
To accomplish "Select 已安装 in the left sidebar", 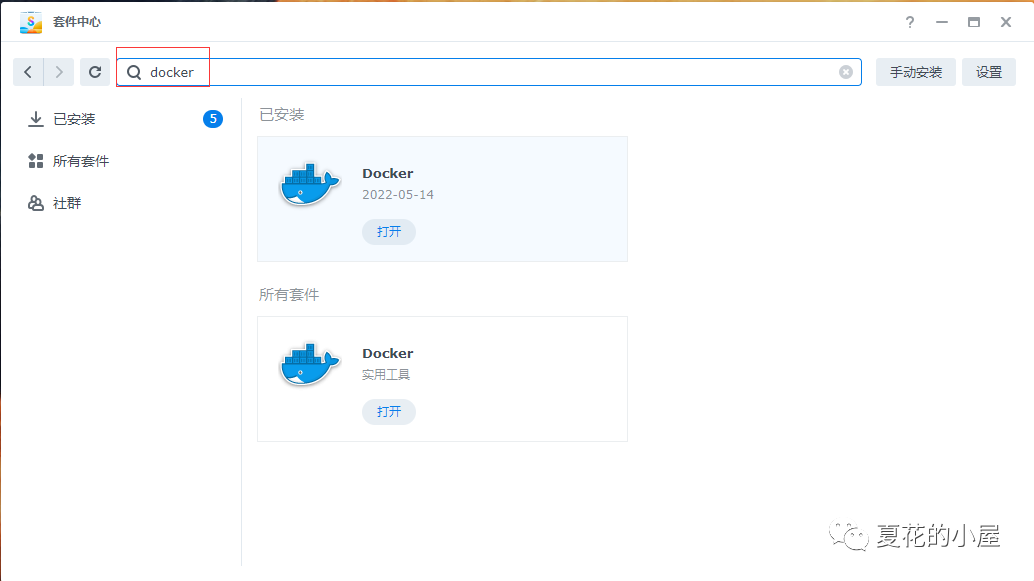I will (x=74, y=119).
